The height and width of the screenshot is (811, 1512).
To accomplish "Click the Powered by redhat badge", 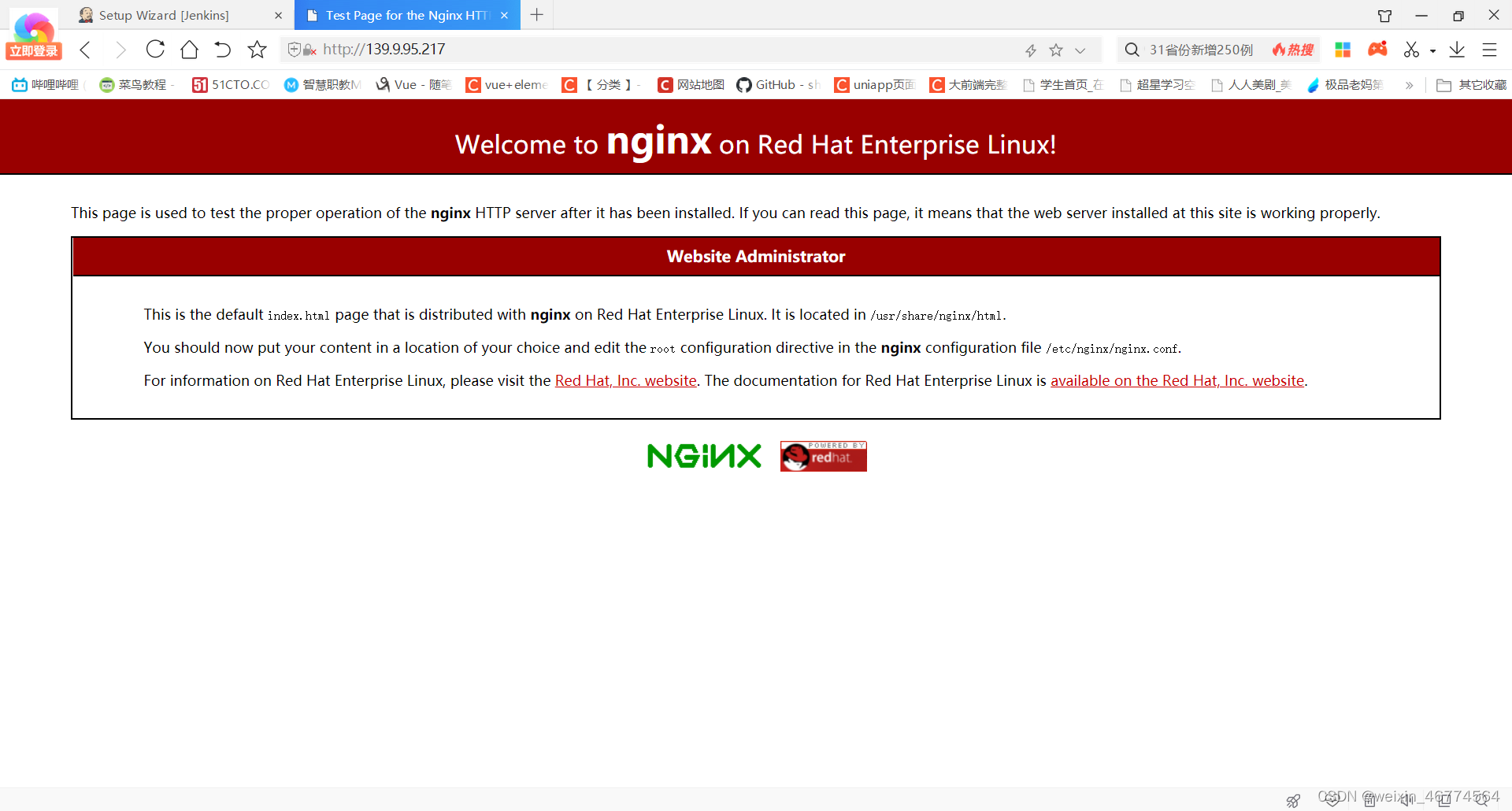I will 823,456.
